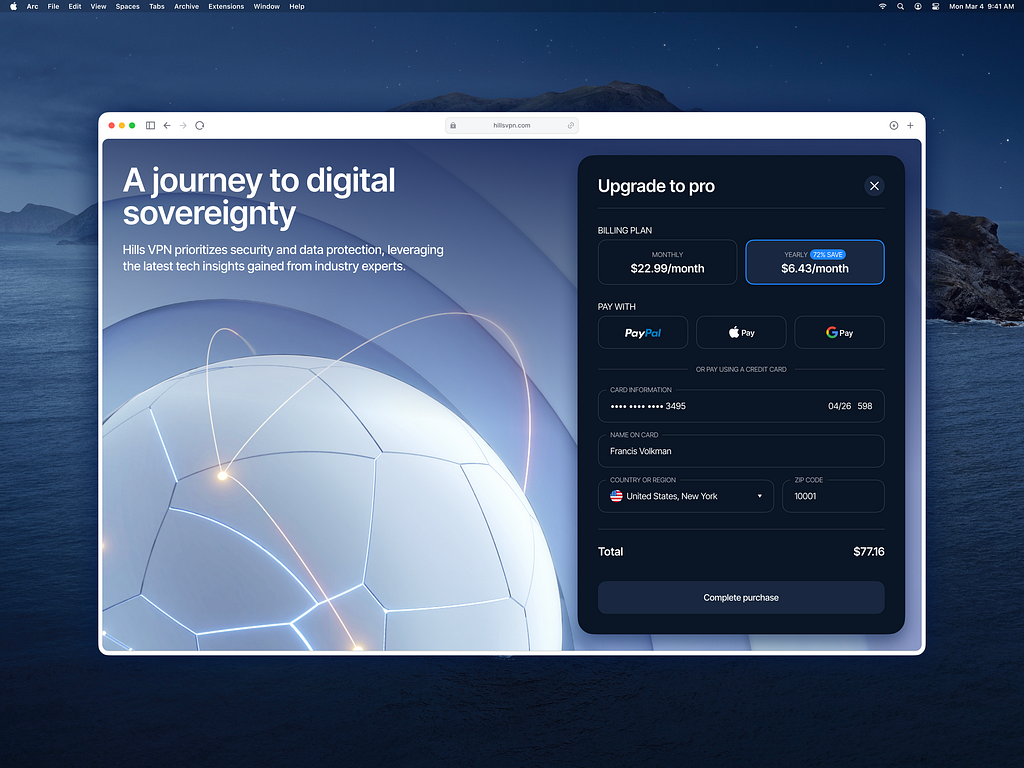Click the copy link icon beside the URL
The image size is (1024, 768).
pyautogui.click(x=571, y=125)
